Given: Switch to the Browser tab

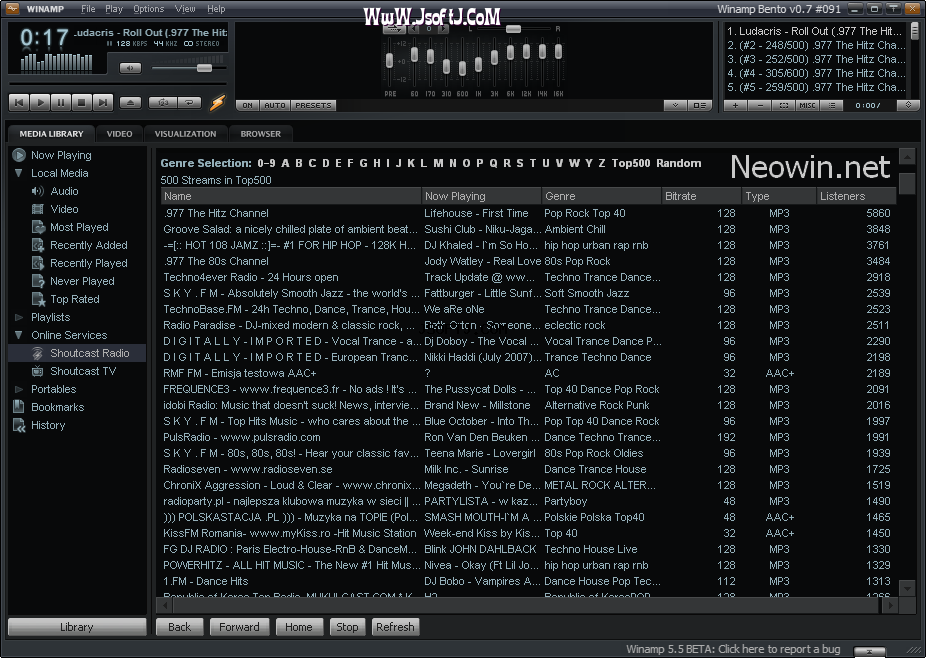Looking at the screenshot, I should (x=260, y=134).
